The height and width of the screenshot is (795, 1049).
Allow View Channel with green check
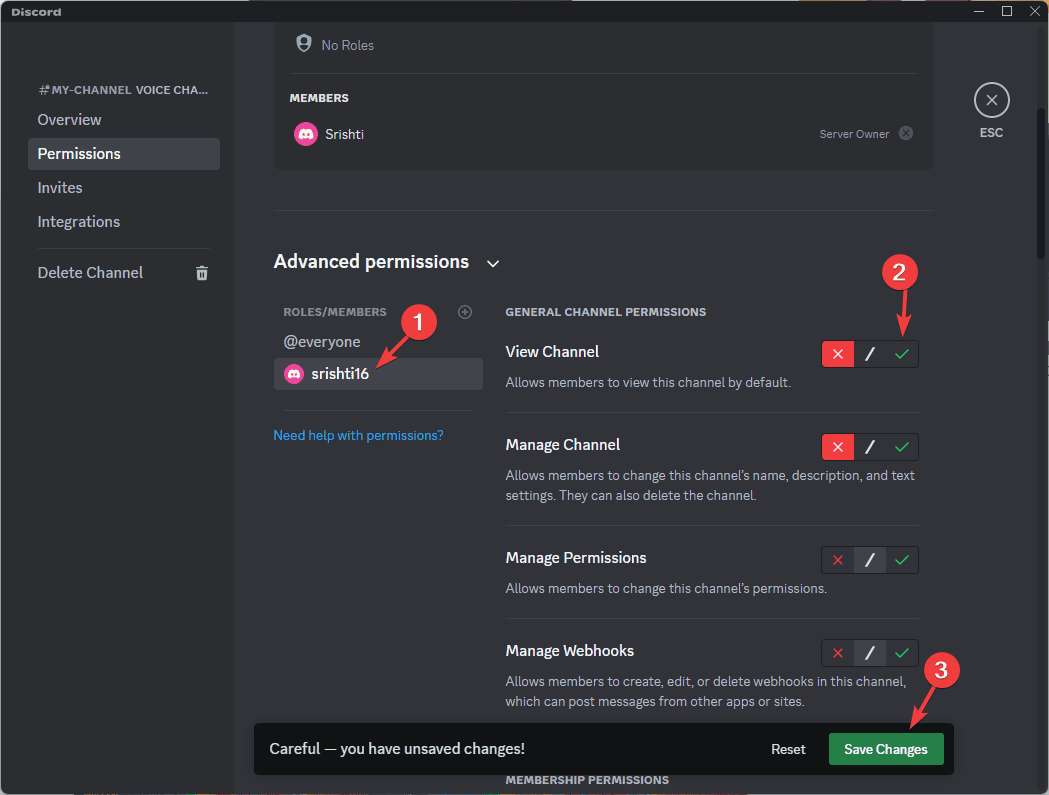902,354
